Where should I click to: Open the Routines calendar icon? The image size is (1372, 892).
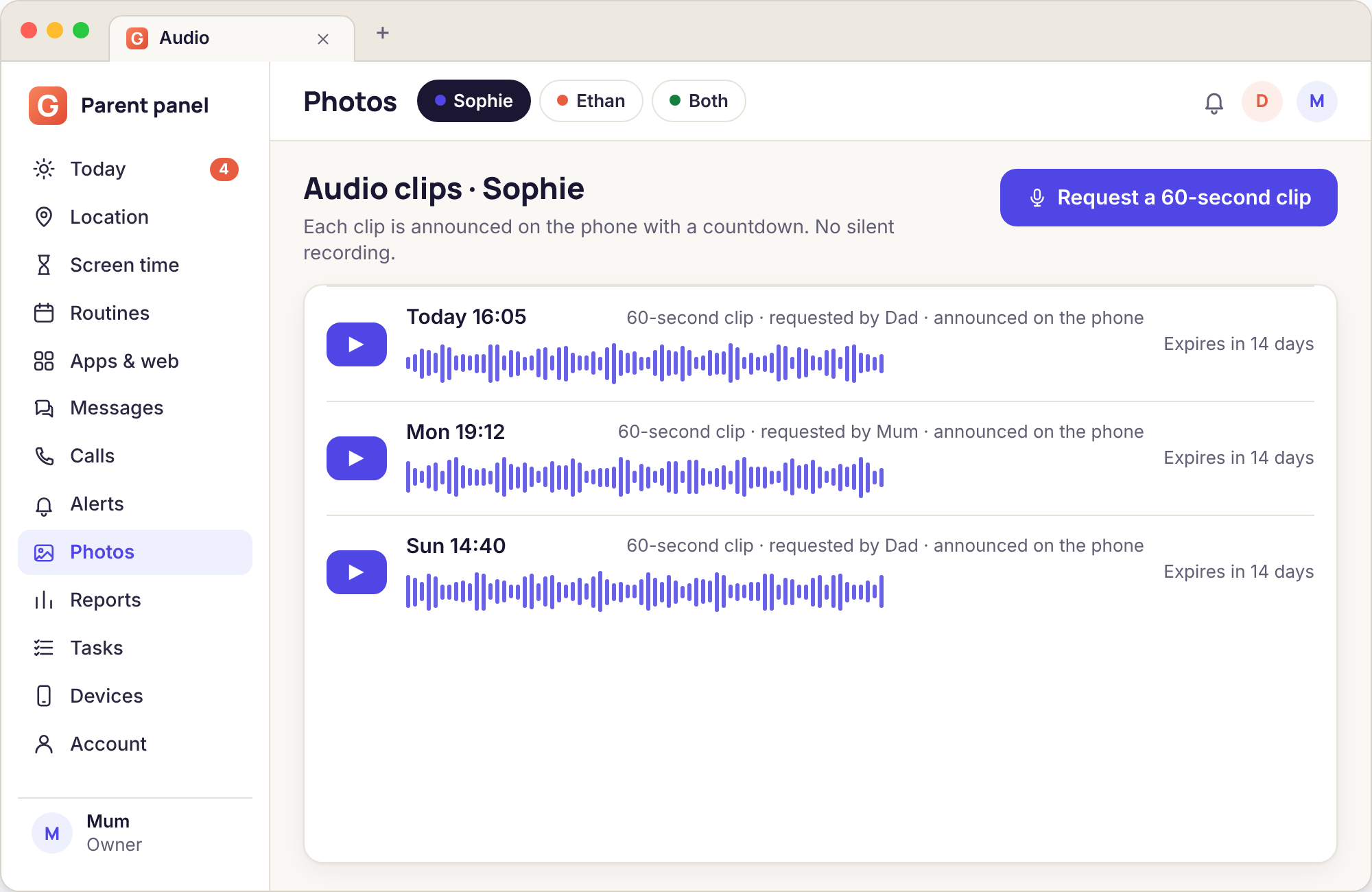(x=44, y=313)
